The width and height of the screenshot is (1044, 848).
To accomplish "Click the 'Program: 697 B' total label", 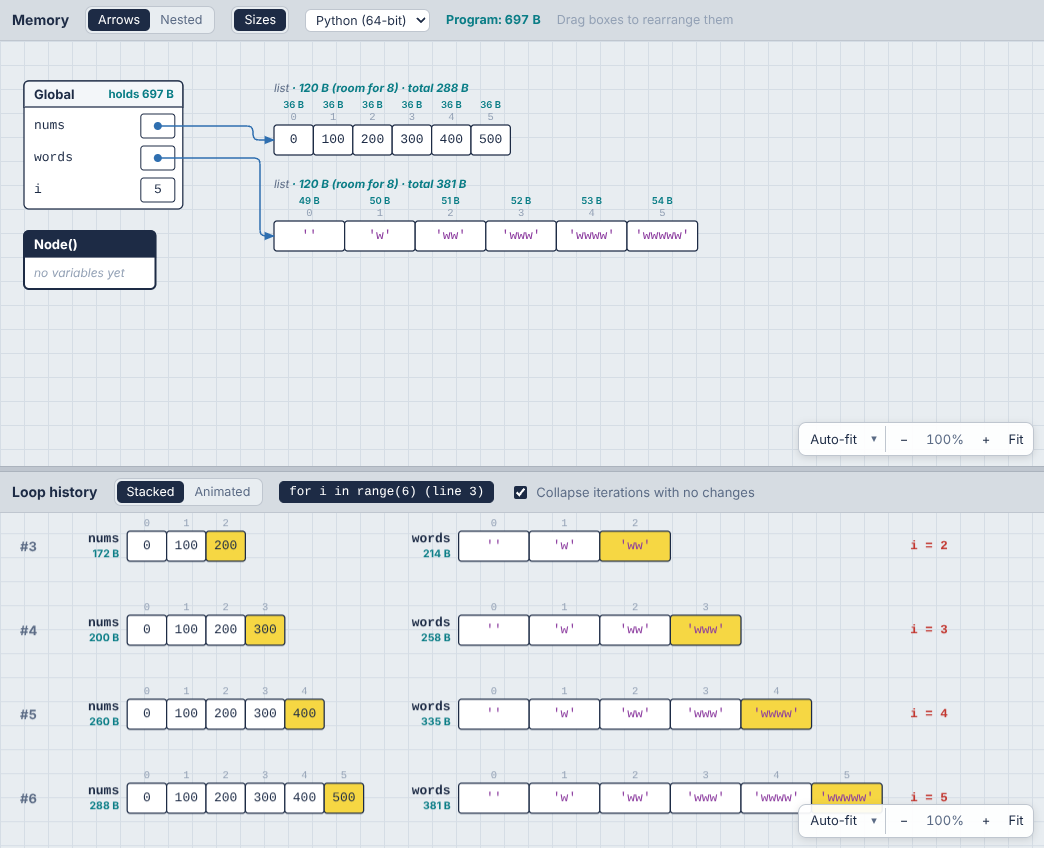I will 493,20.
